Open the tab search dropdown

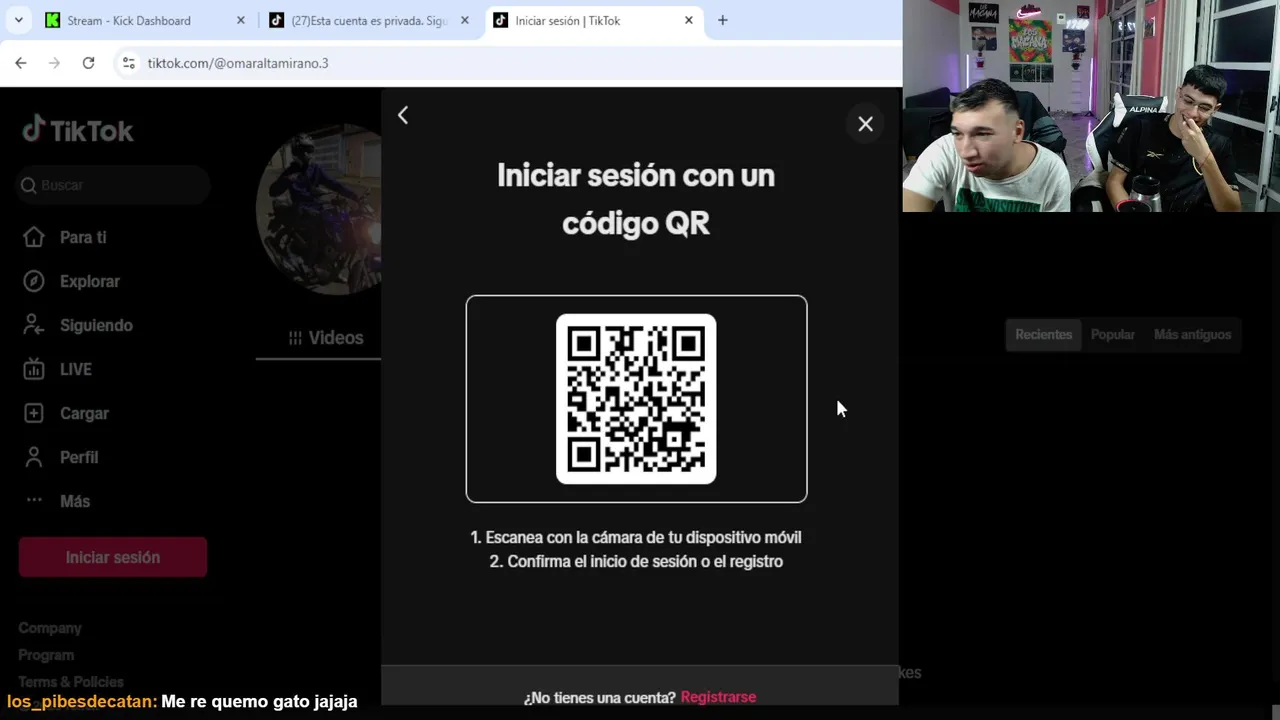click(x=18, y=20)
